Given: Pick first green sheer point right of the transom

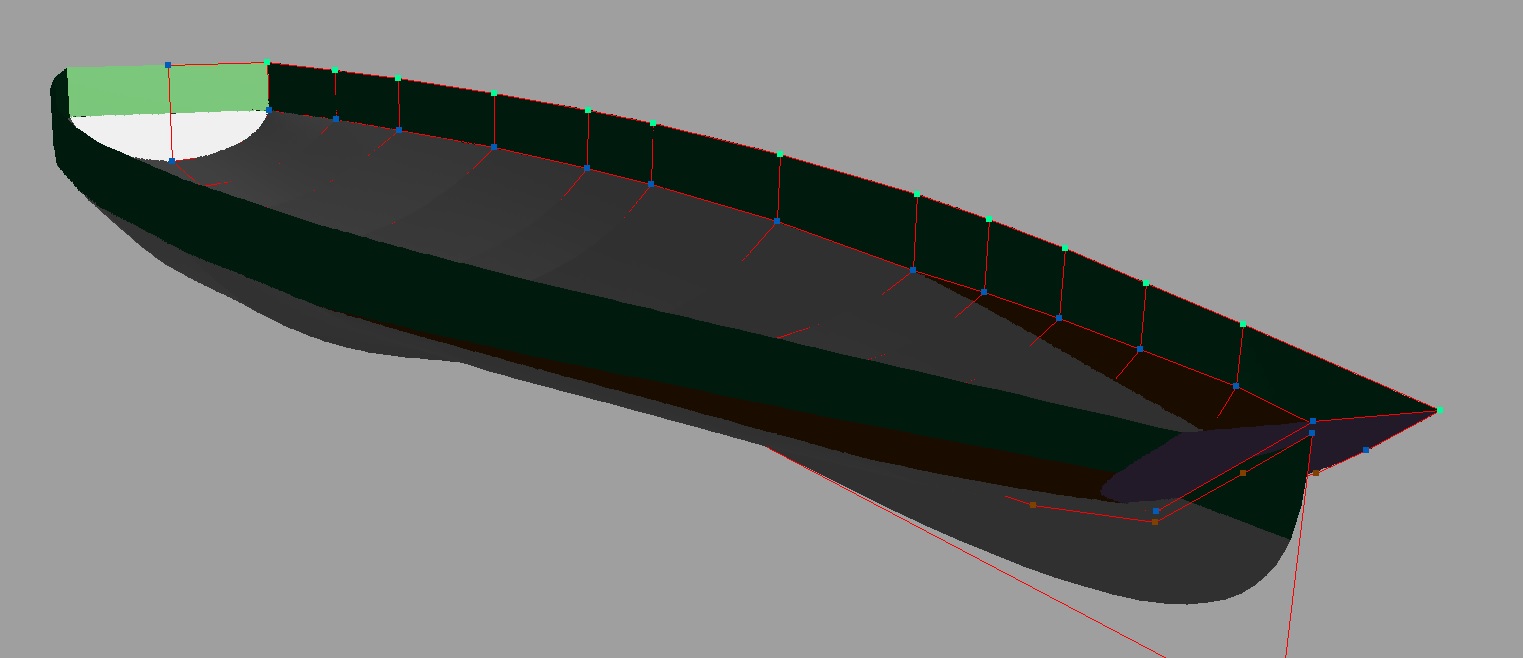Looking at the screenshot, I should 335,71.
